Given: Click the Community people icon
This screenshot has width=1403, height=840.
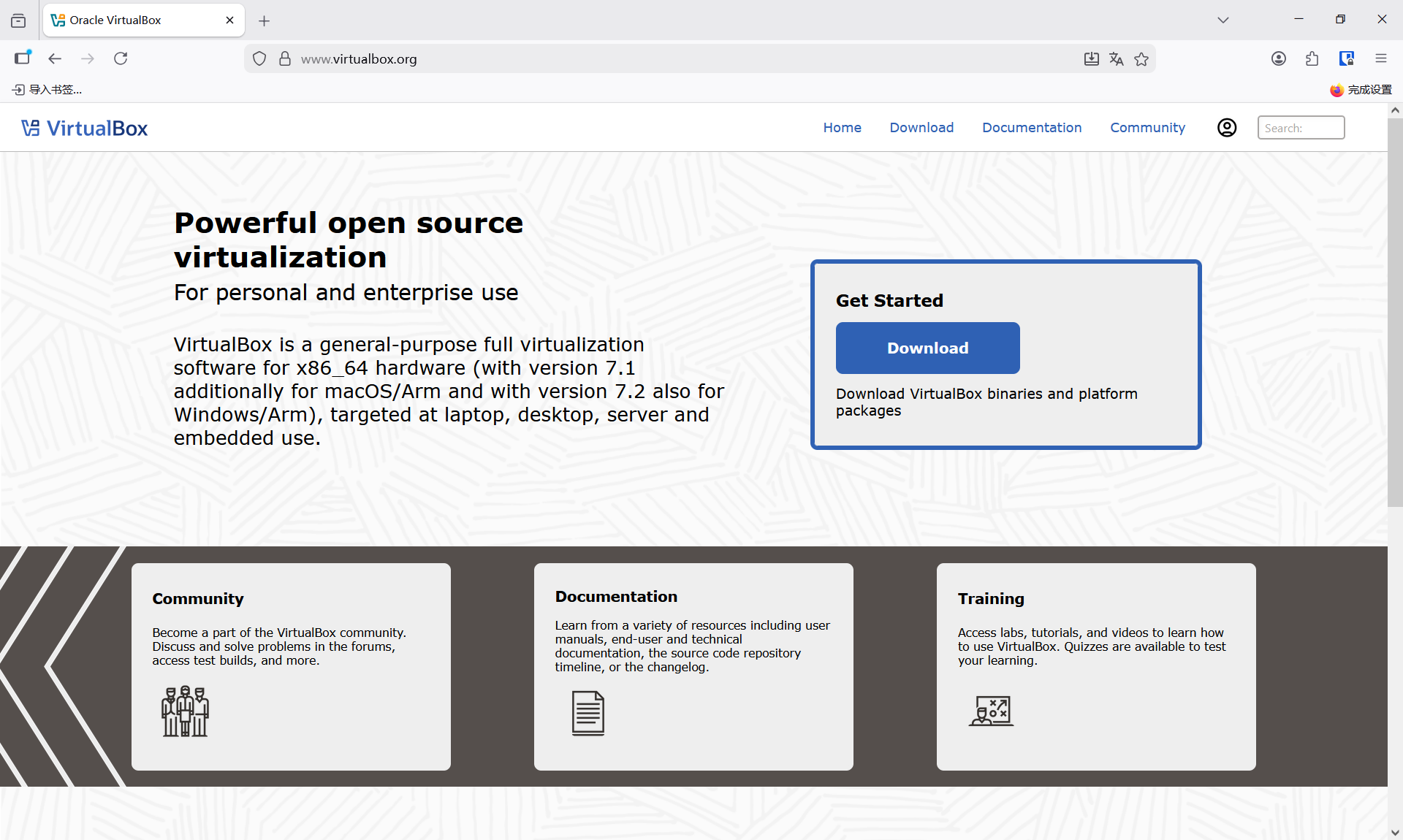Looking at the screenshot, I should (x=185, y=711).
